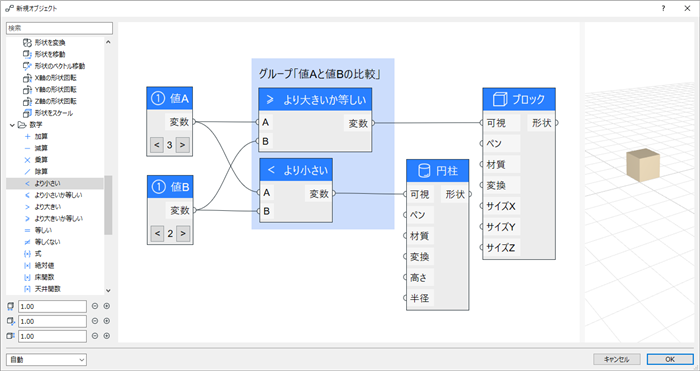Click the 等しい equals icon
The image size is (700, 371).
pyautogui.click(x=27, y=230)
